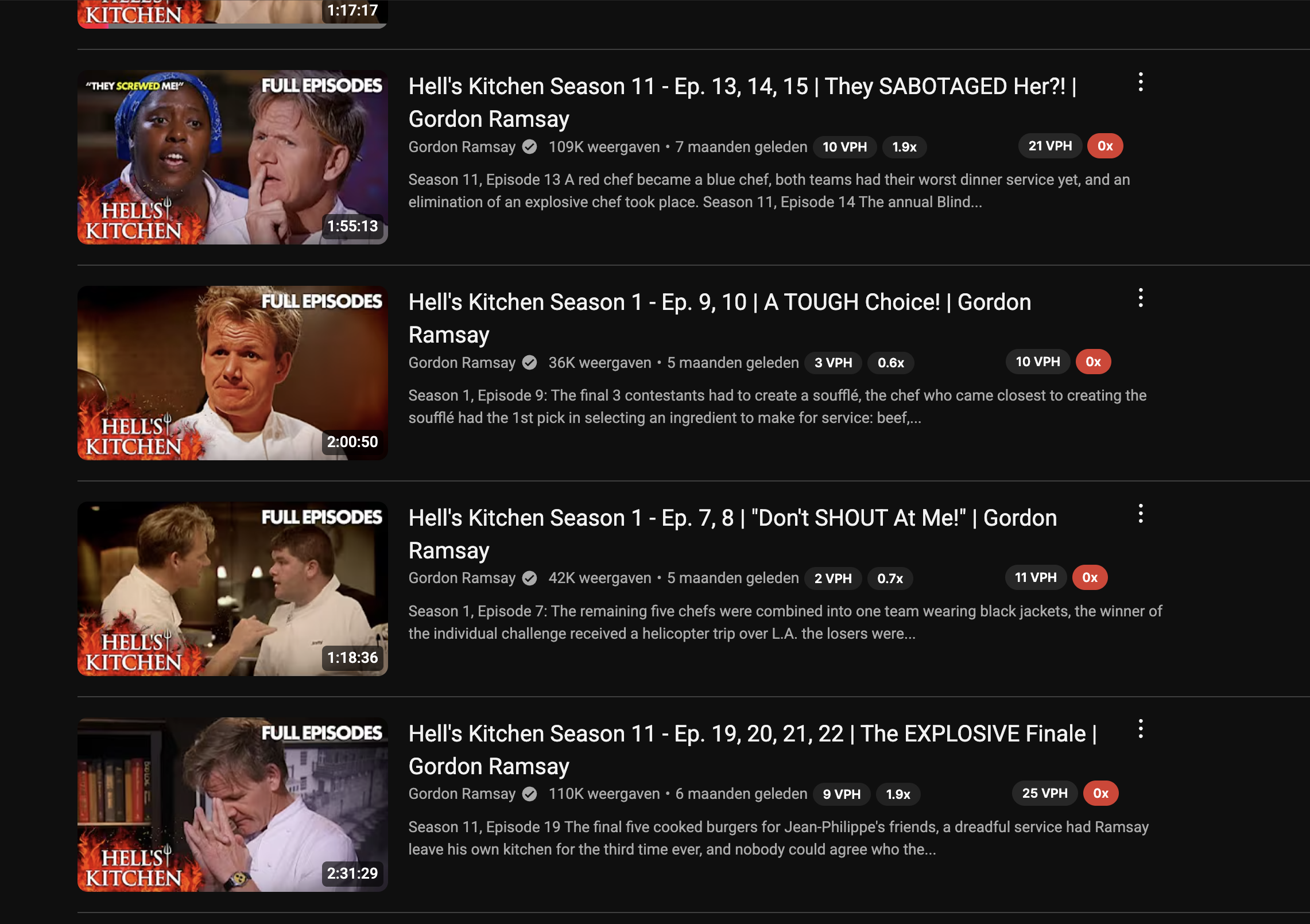Open thumbnail of They SABOTAGED Her video

coord(232,157)
